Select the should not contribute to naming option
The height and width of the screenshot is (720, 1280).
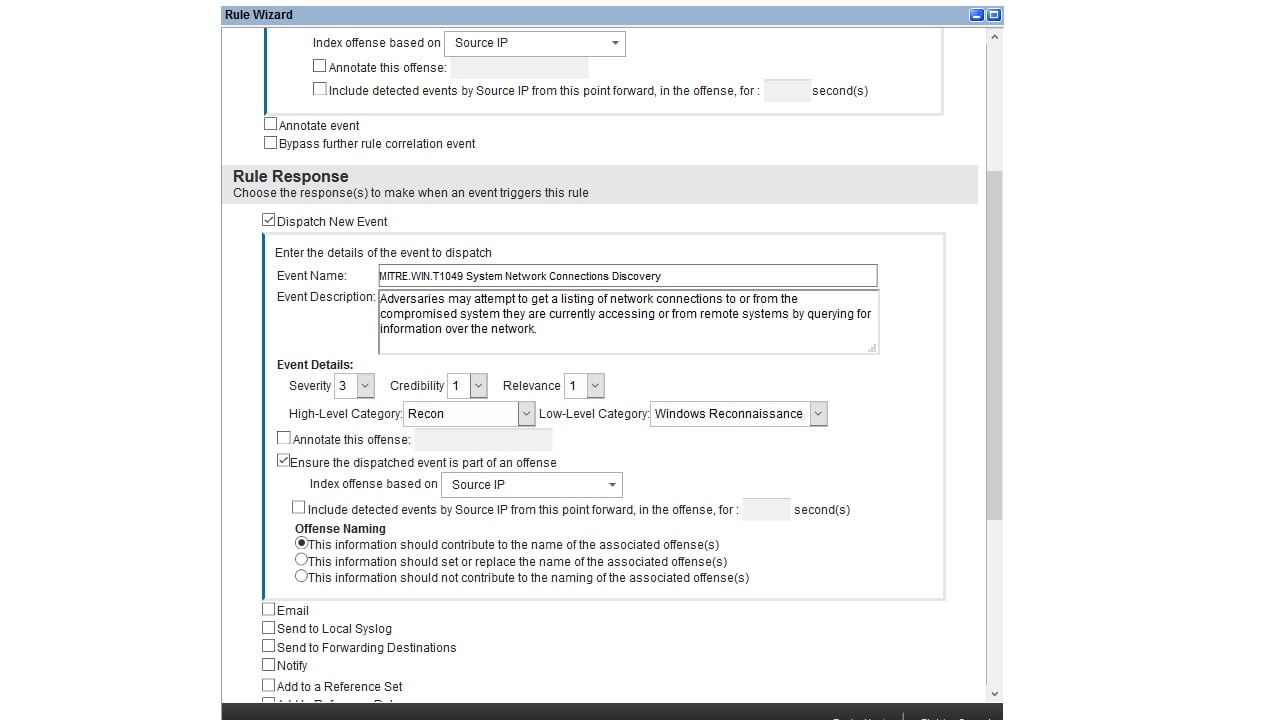301,576
